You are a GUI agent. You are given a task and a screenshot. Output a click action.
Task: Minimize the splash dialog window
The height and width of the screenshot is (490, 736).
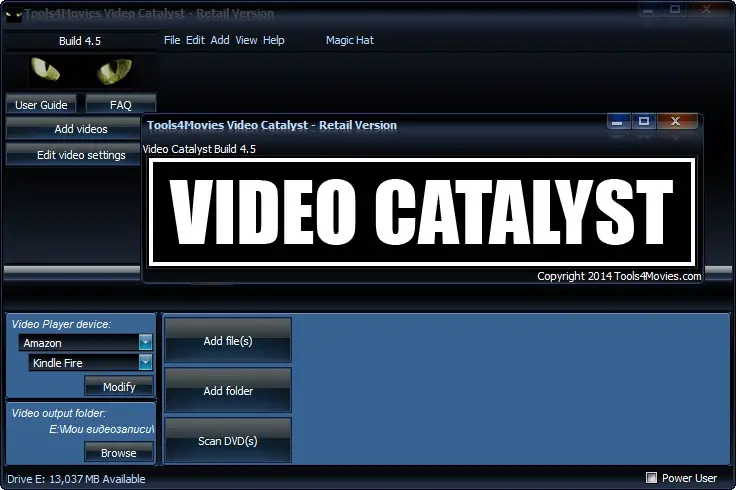[618, 122]
